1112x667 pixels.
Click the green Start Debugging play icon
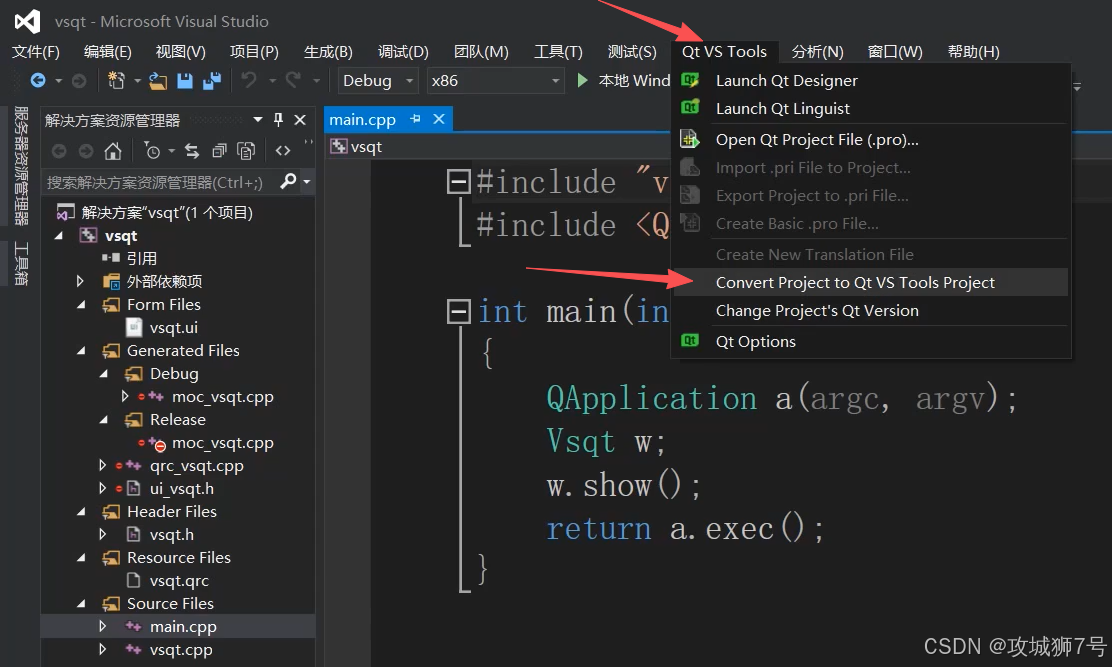click(x=582, y=80)
